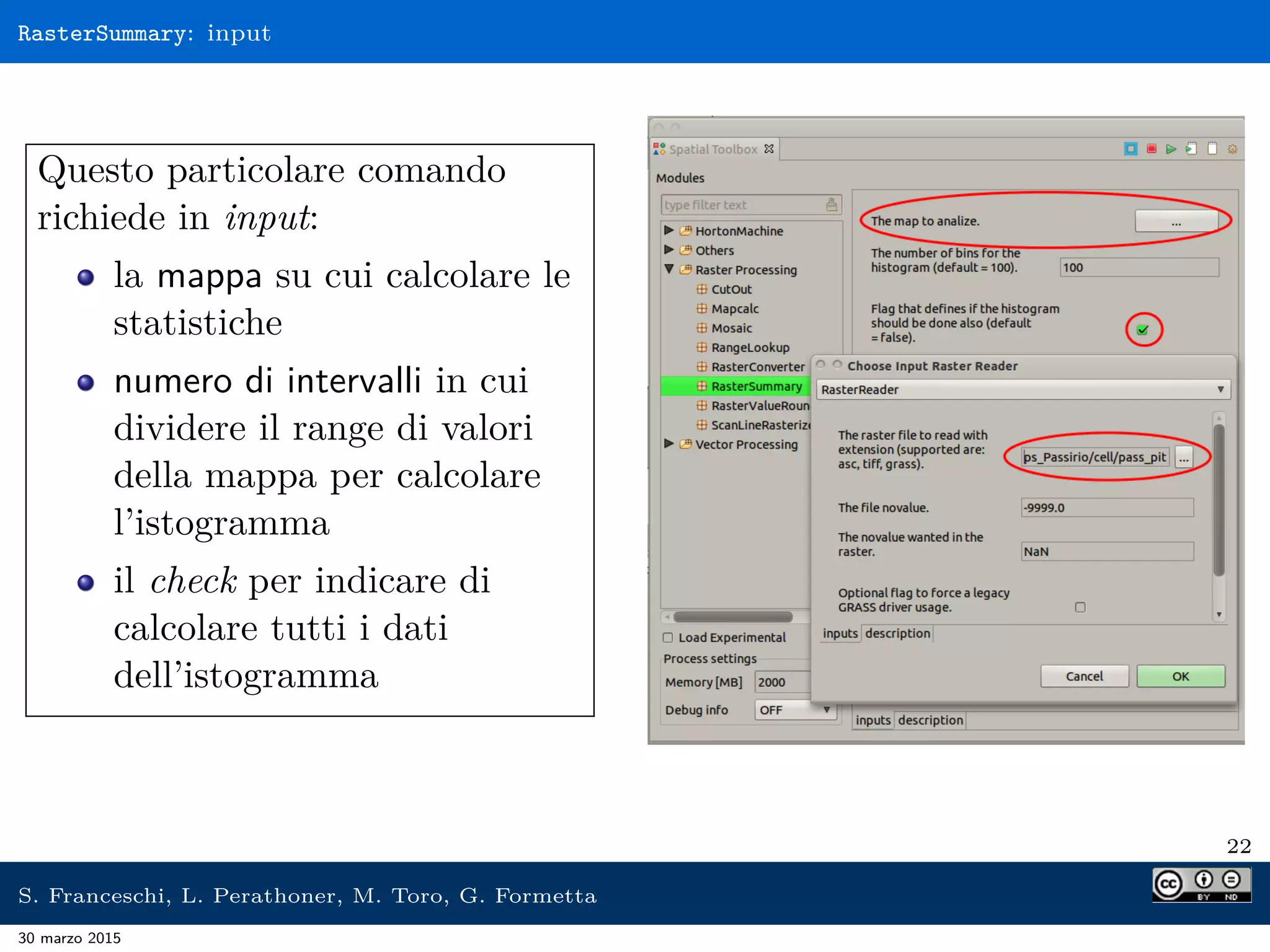The image size is (1270, 952).
Task: Click the modules list horizontal scrollbar
Action: 733,617
